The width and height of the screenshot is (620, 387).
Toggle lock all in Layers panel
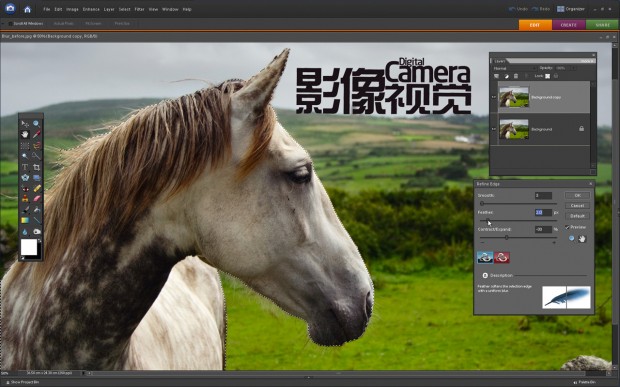(556, 76)
